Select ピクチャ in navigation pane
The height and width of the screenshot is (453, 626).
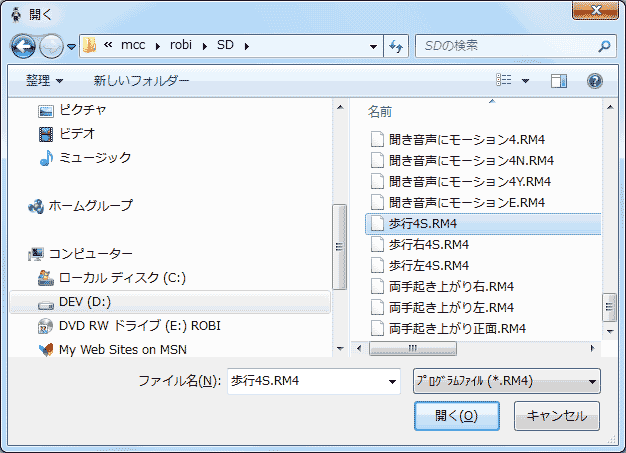pos(82,110)
